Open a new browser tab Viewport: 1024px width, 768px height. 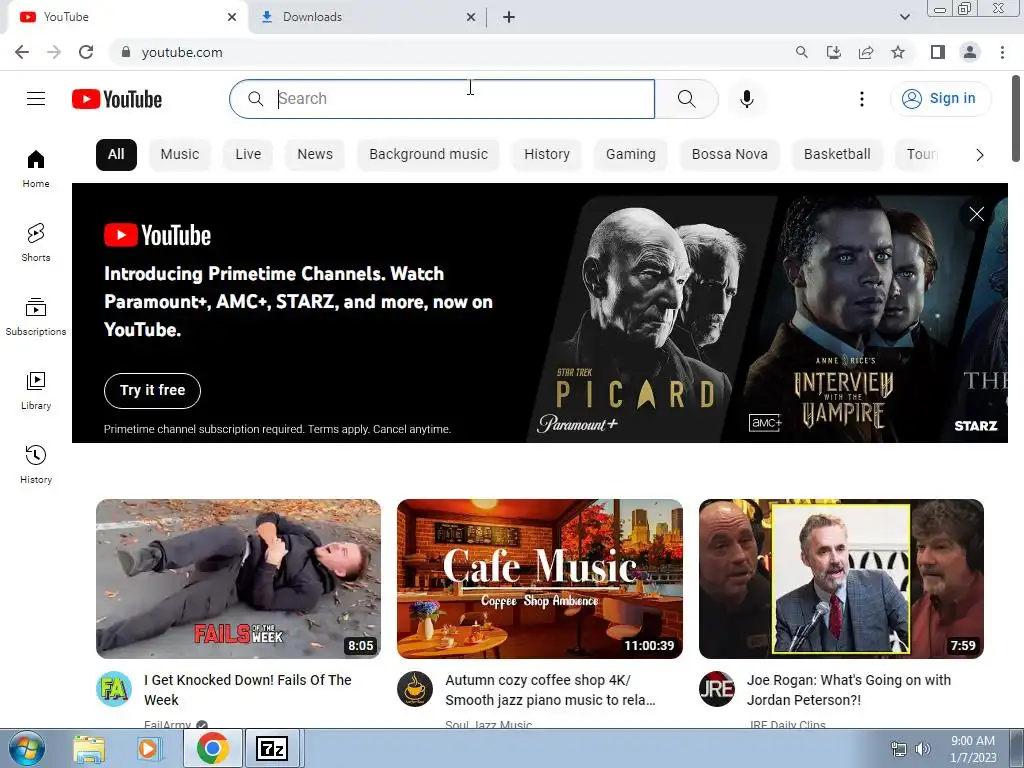pos(509,17)
